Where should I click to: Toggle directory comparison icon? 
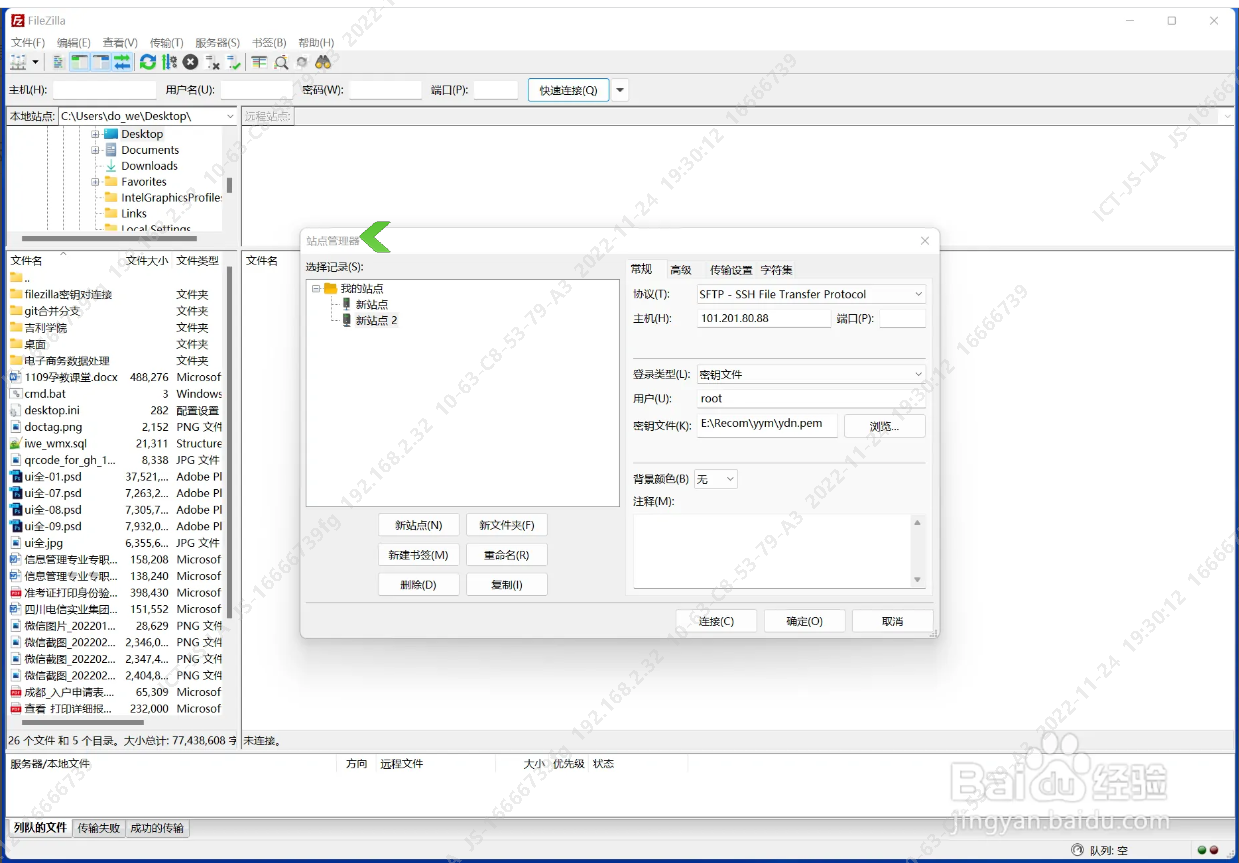281,62
